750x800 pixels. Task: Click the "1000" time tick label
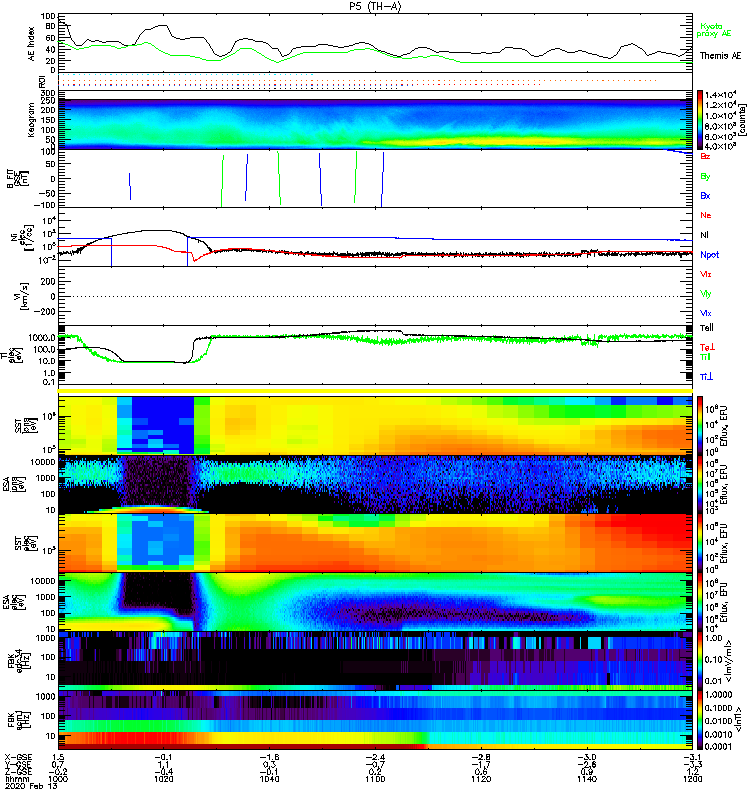(58, 779)
